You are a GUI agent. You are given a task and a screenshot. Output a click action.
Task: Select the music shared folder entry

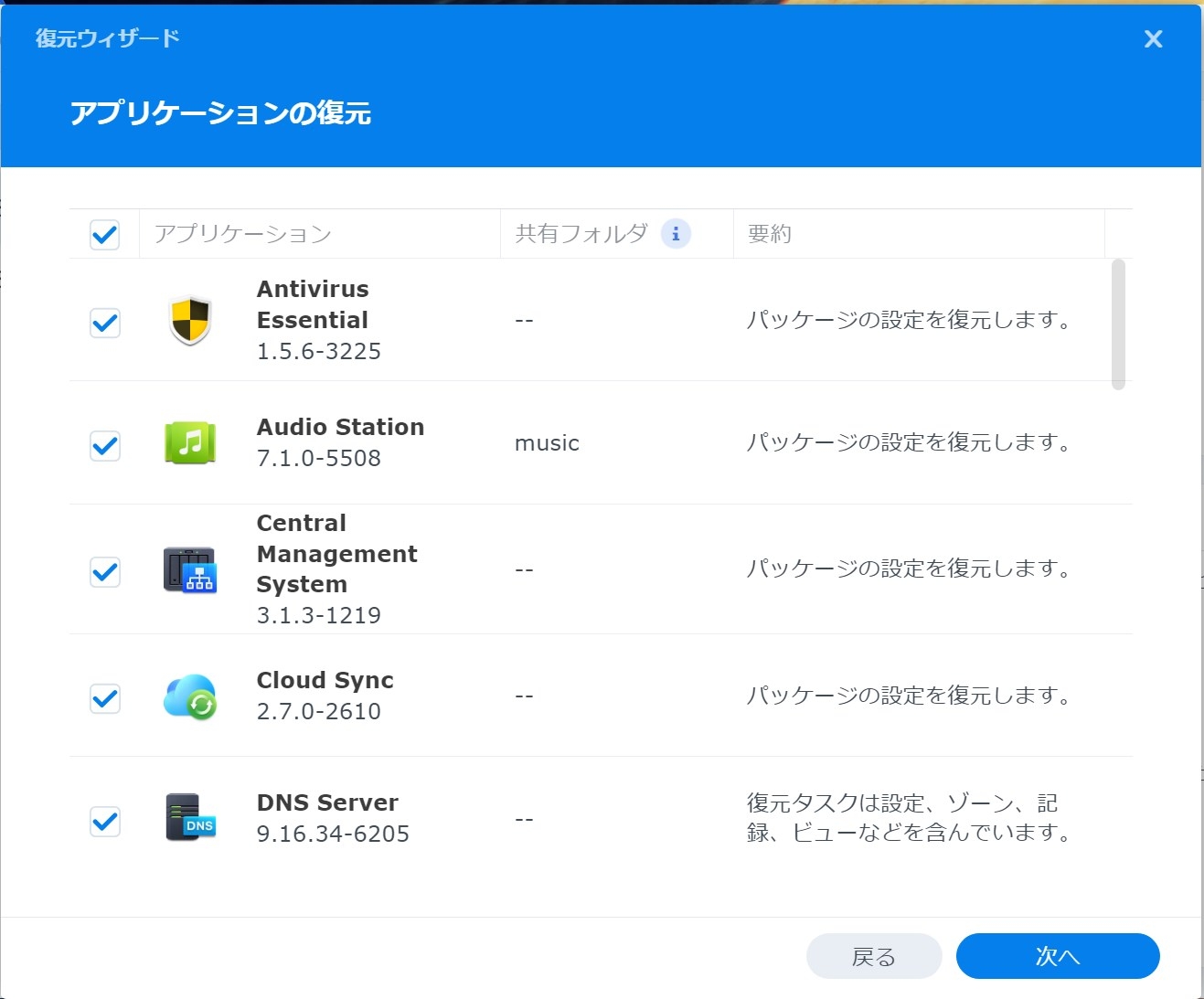[x=547, y=443]
